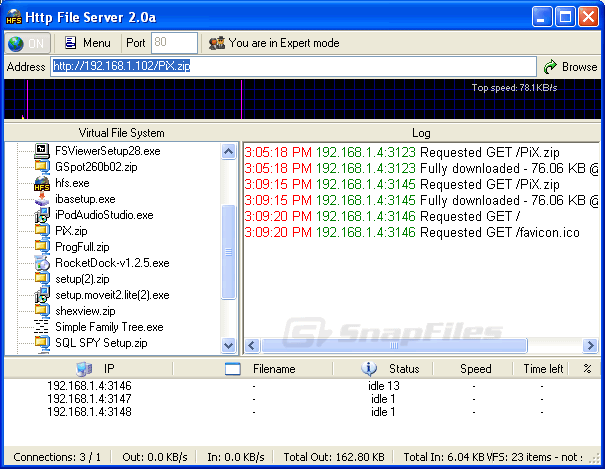Viewport: 605px width, 469px height.
Task: Click the status info icon in Status header
Action: pos(368,368)
